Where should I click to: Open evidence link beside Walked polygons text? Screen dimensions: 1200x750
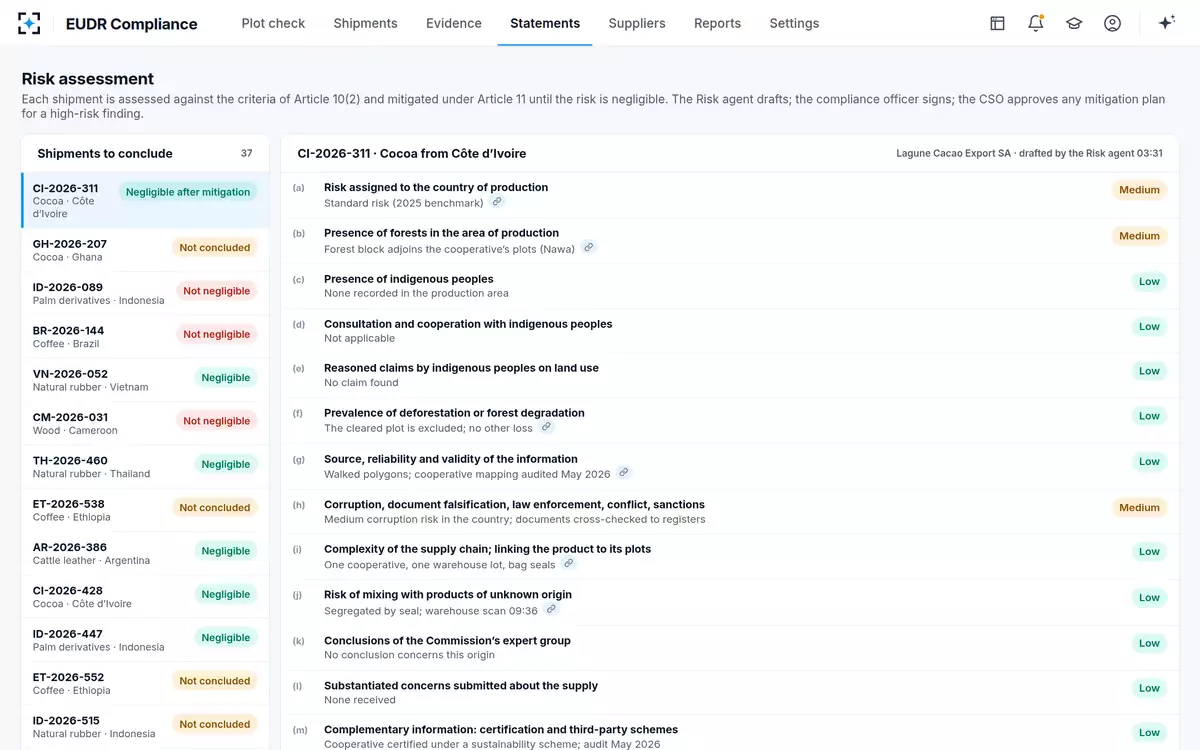point(623,473)
